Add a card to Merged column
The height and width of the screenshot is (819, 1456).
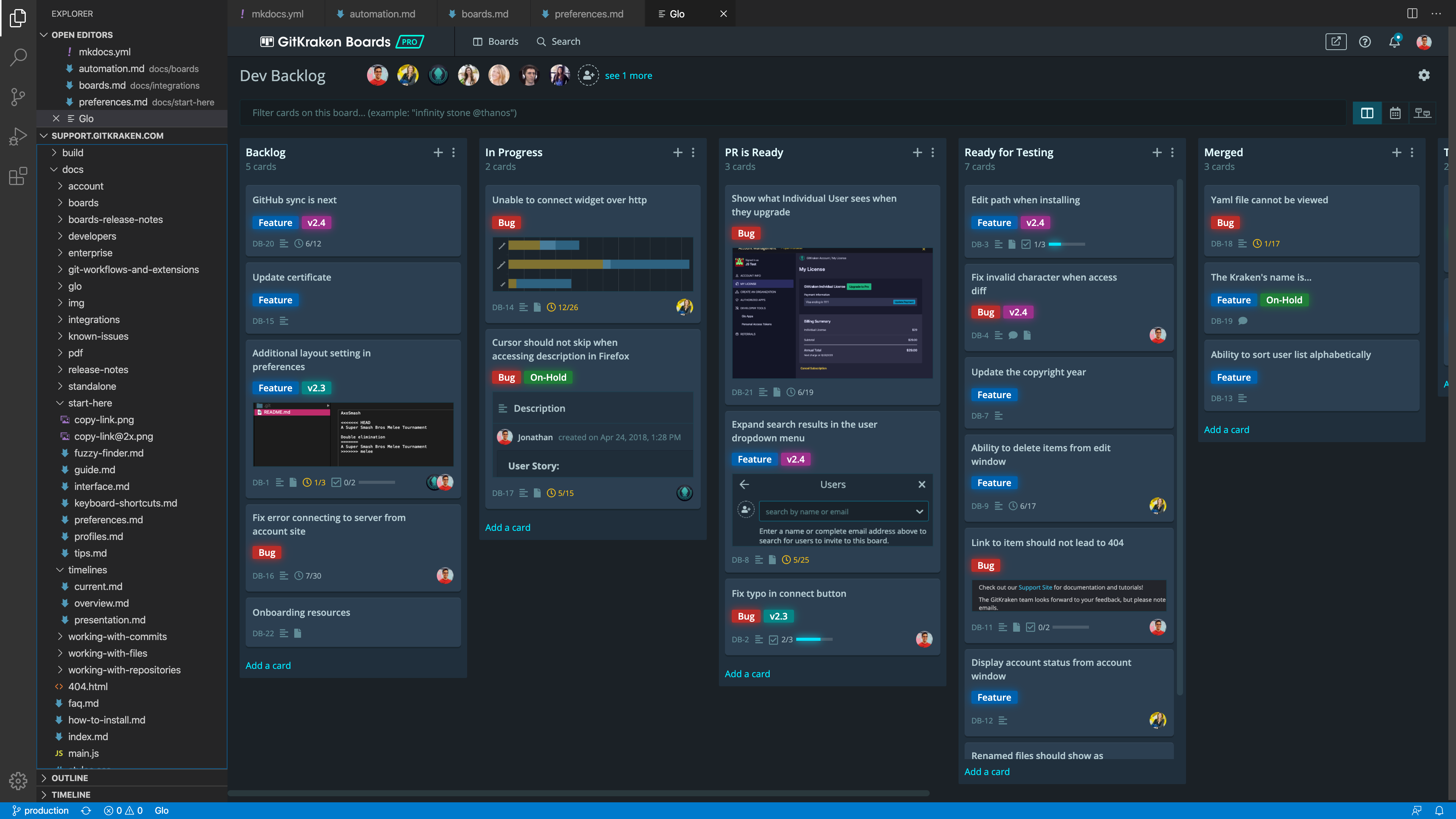coord(1227,430)
